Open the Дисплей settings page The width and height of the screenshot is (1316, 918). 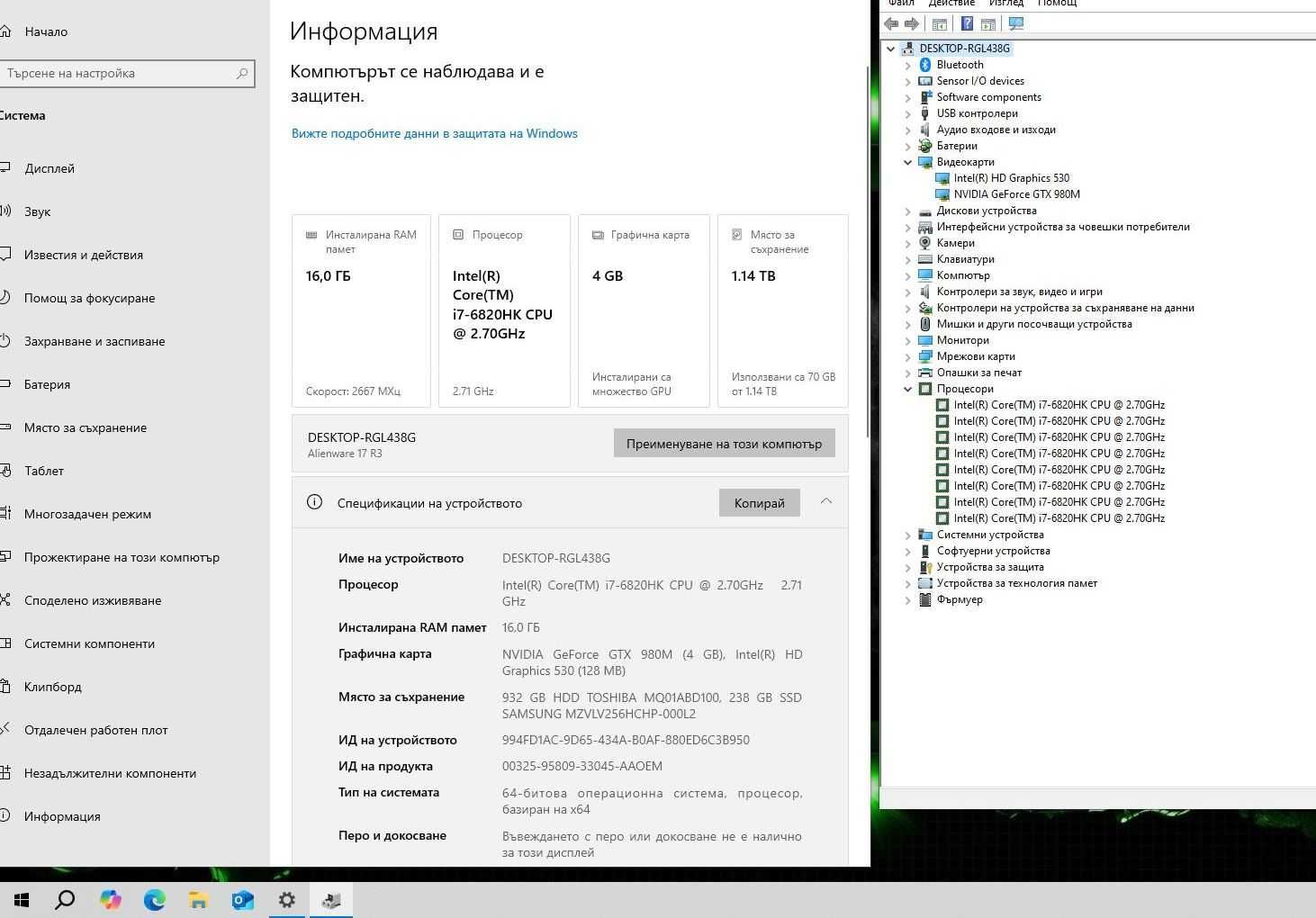point(50,168)
